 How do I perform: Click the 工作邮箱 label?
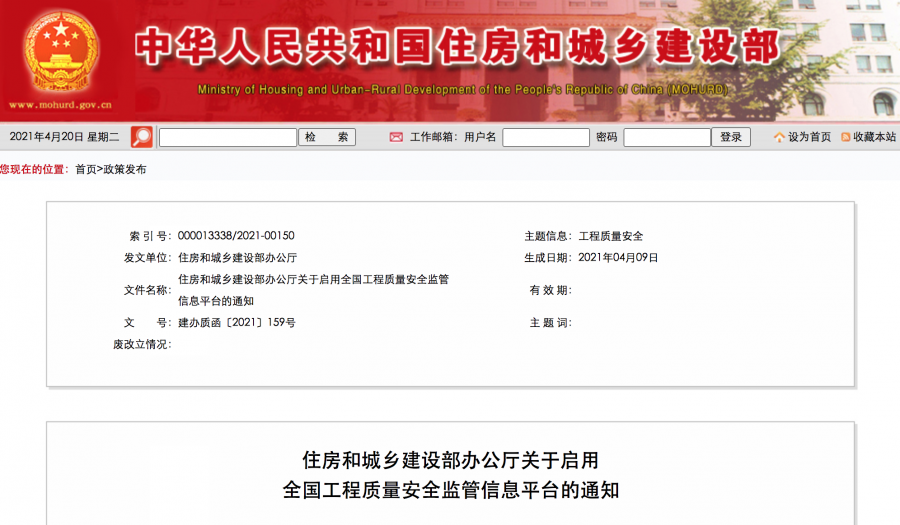(x=433, y=137)
